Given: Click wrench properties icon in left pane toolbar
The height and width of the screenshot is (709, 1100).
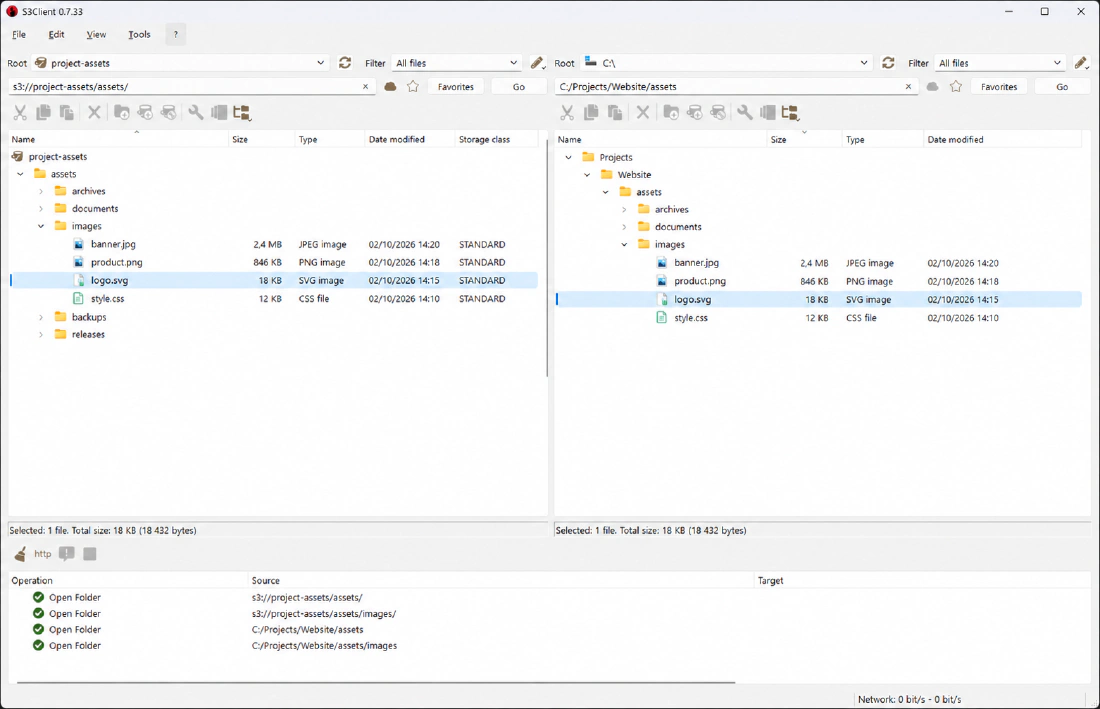Looking at the screenshot, I should (196, 112).
